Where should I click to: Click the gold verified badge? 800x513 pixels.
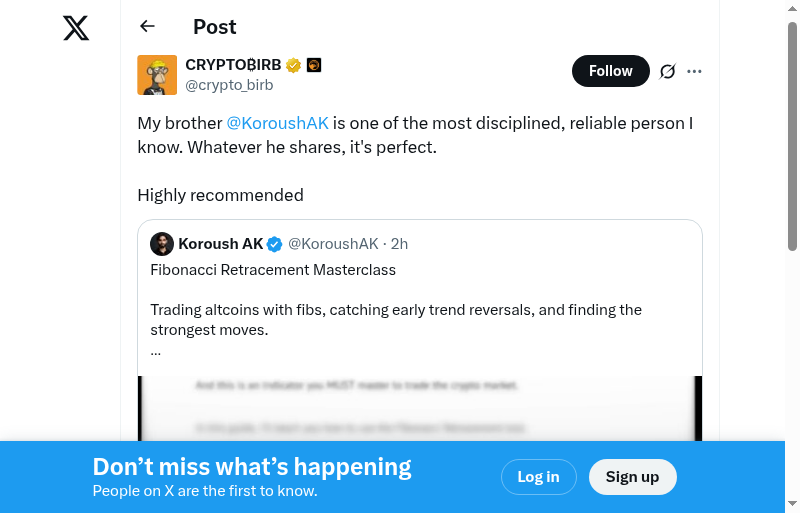(x=294, y=65)
